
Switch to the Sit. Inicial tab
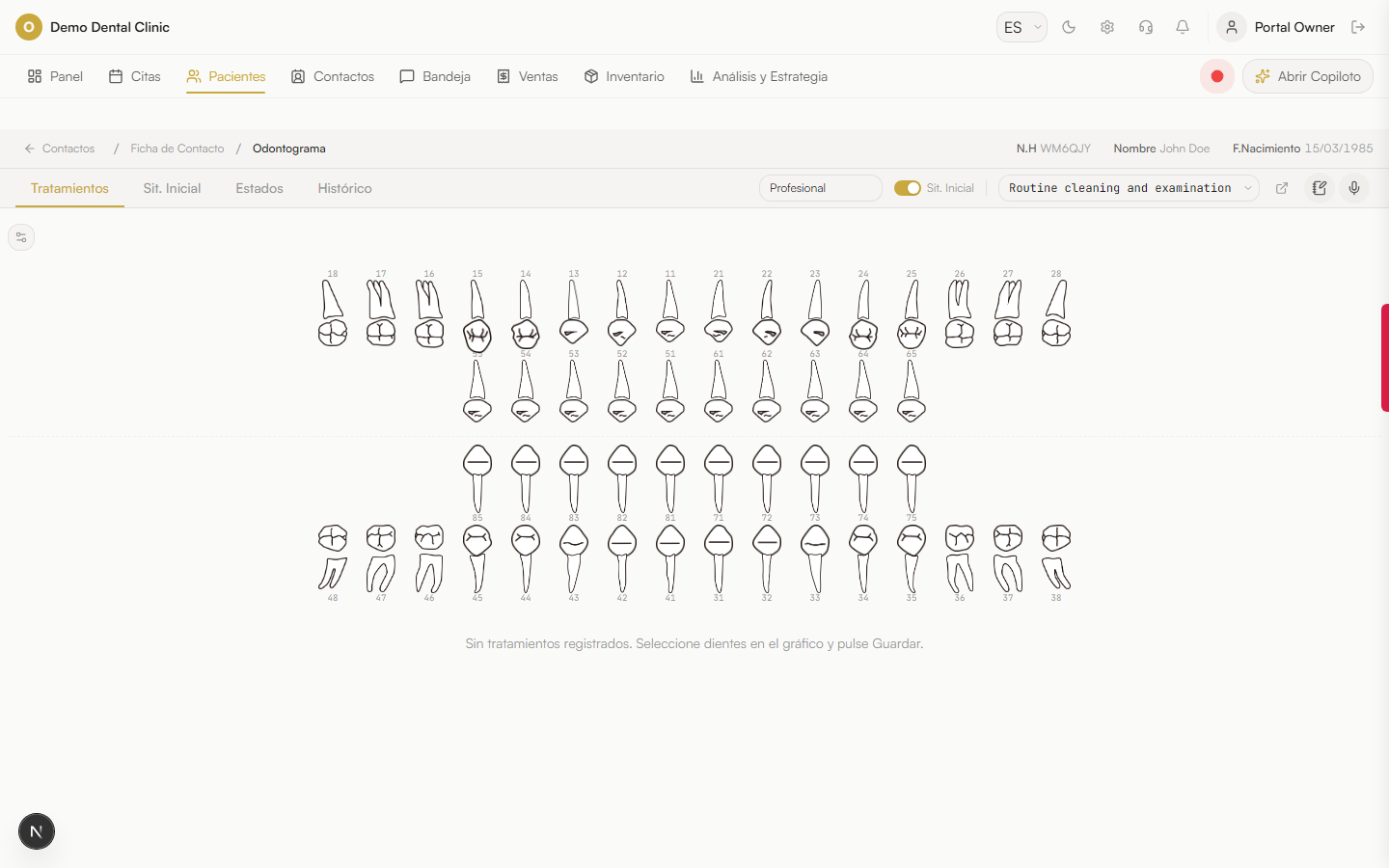coord(172,188)
